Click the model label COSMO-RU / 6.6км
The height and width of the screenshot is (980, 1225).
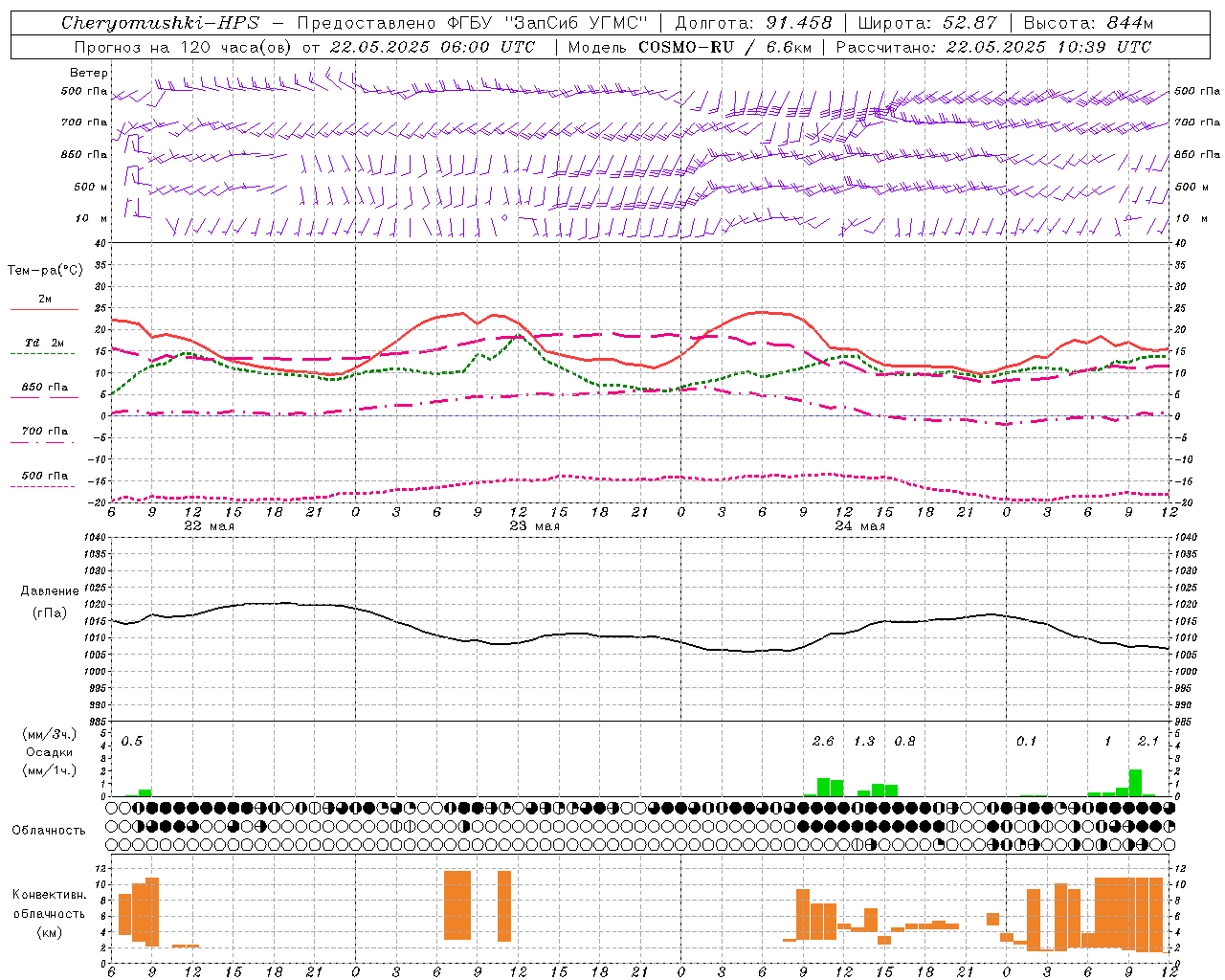pos(725,46)
